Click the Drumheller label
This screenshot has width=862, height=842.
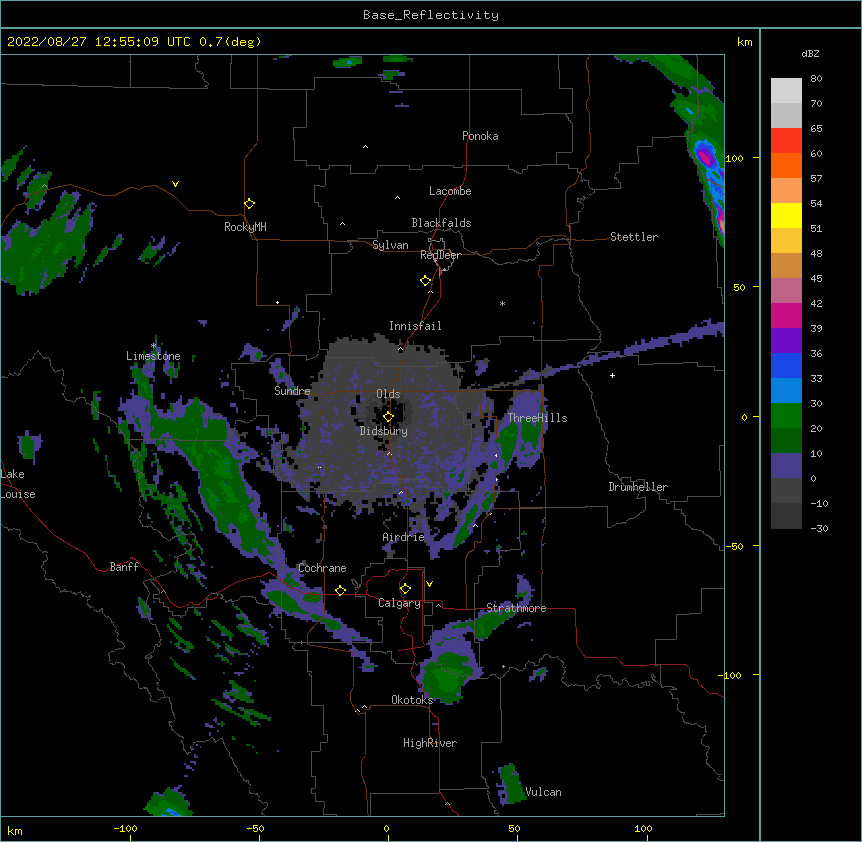coord(638,487)
